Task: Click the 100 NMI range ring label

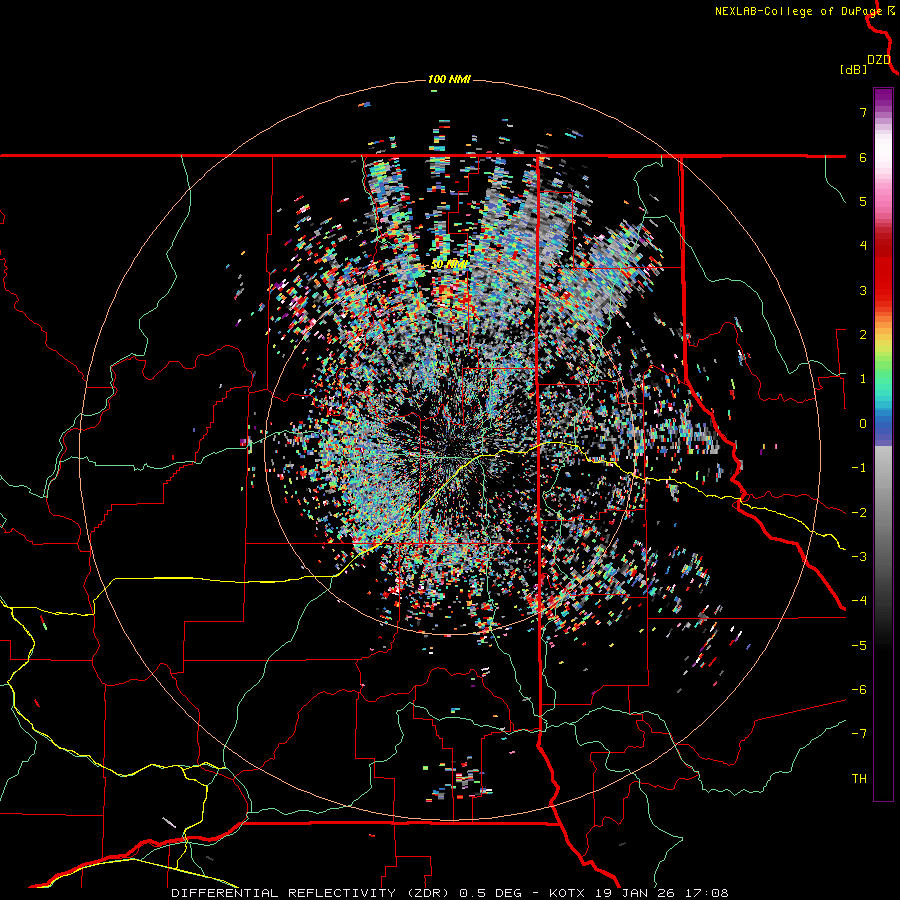Action: click(449, 79)
